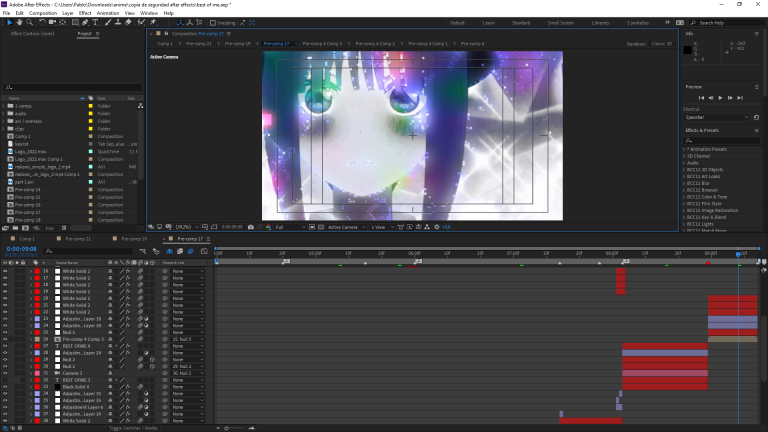This screenshot has width=768, height=432.
Task: Expand layer 26 Pre-comp 4 Comp 3 properties
Action: (31, 339)
